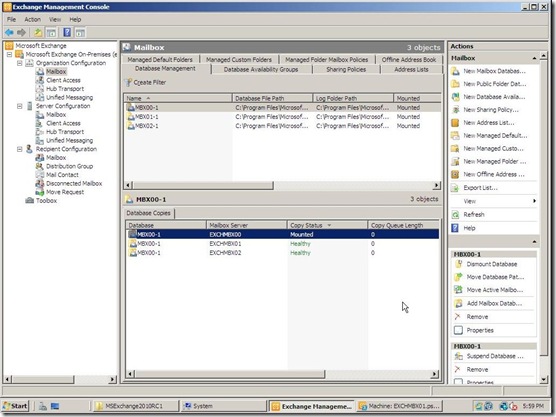
Task: Collapse the Server Configuration tree node
Action: pyautogui.click(x=20, y=106)
